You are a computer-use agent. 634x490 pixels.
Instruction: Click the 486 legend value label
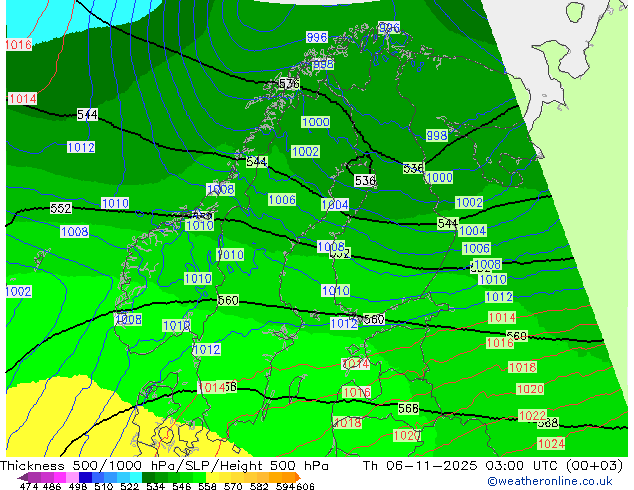[51, 486]
